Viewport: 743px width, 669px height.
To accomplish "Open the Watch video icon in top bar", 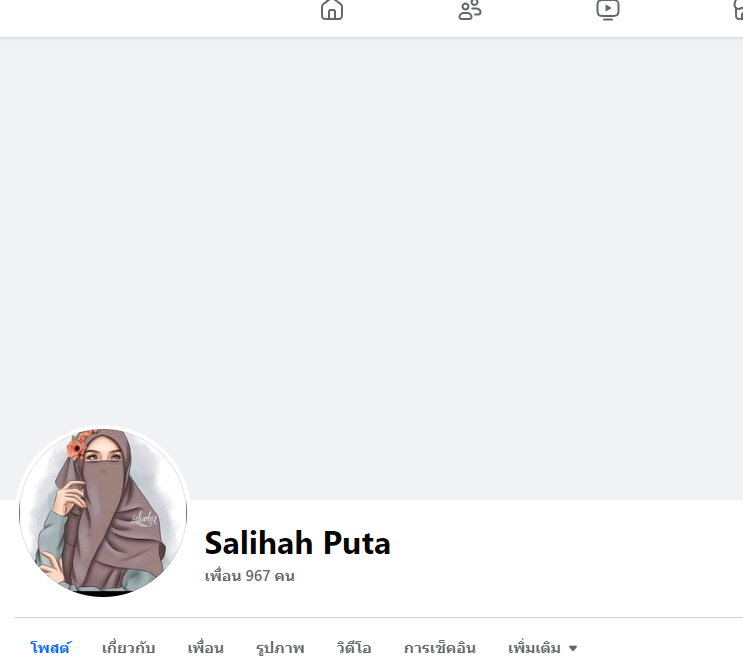I will [607, 9].
